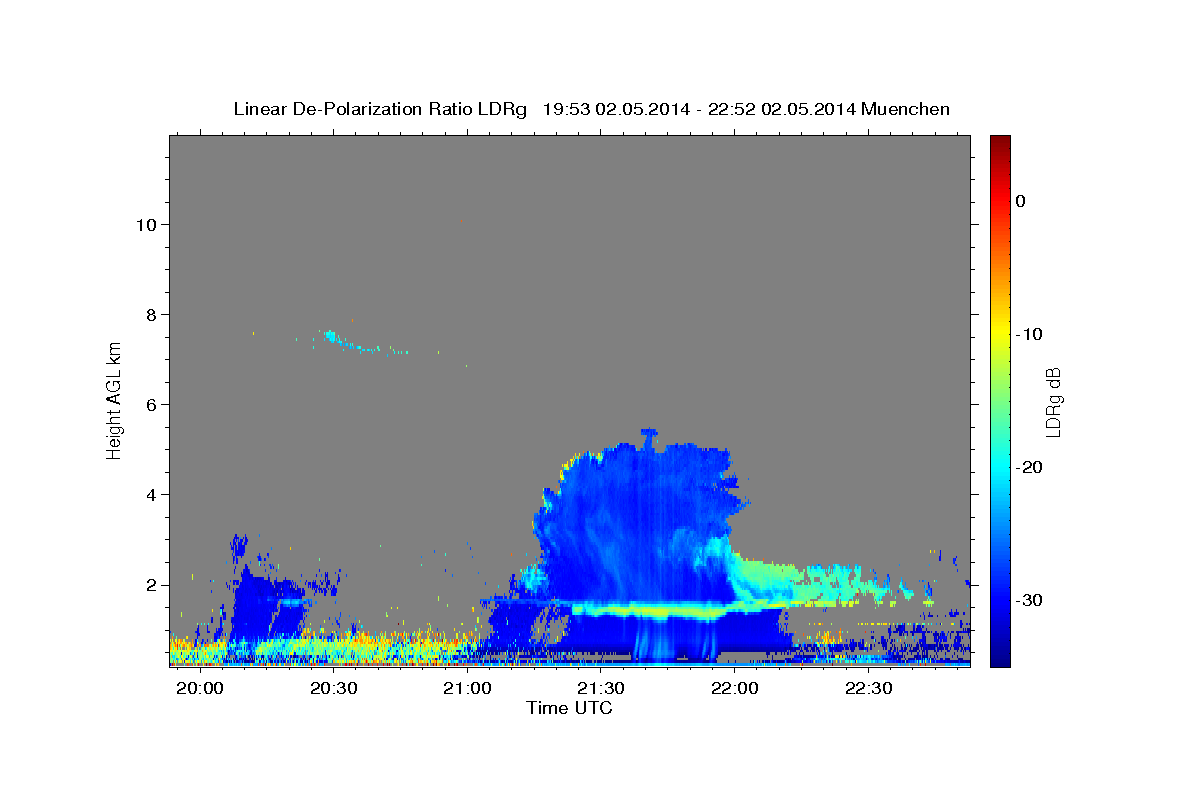Click the colorbar value '-30'
Image resolution: width=1200 pixels, height=800 pixels.
coord(1031,600)
